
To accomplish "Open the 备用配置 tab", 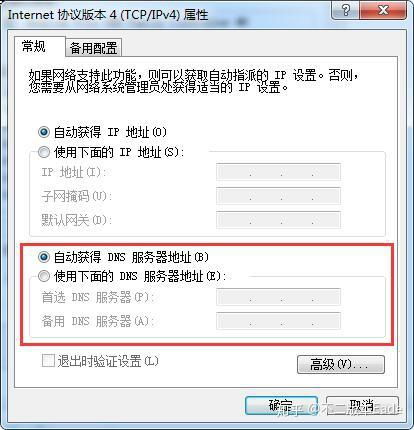I will point(93,48).
